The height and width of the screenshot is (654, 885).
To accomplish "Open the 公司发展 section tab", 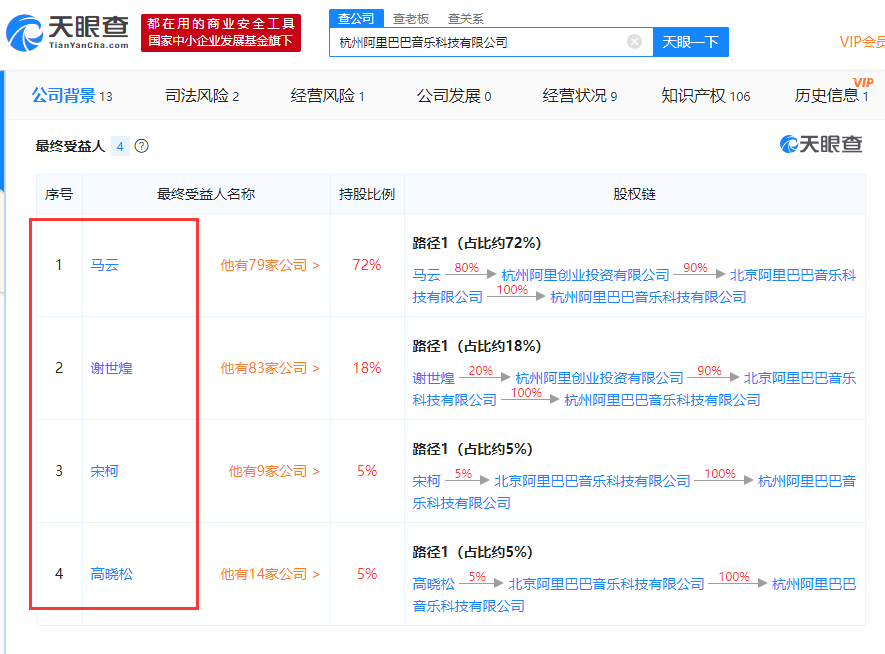I will 454,95.
